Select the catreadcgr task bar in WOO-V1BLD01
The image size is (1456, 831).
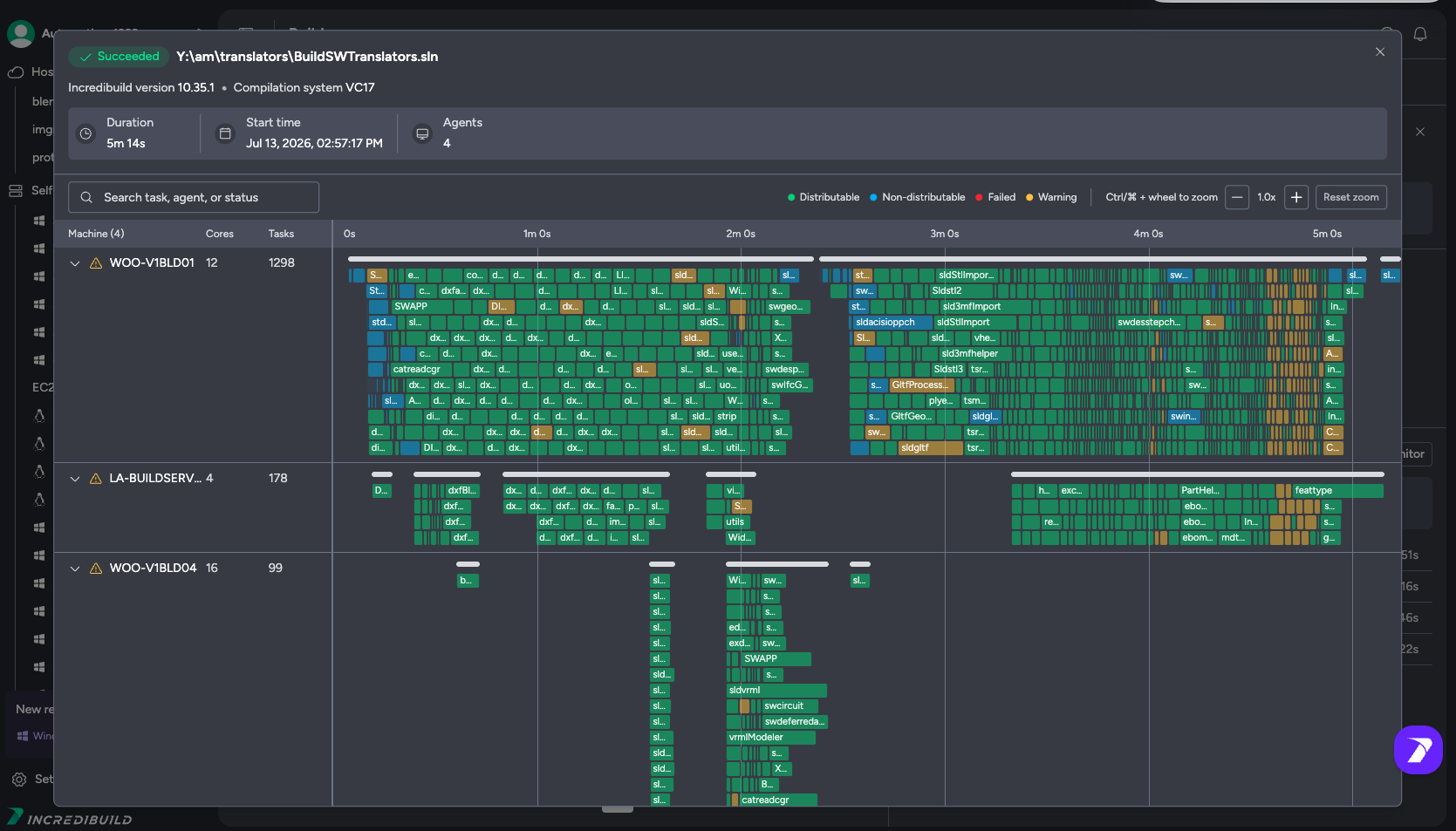point(422,370)
